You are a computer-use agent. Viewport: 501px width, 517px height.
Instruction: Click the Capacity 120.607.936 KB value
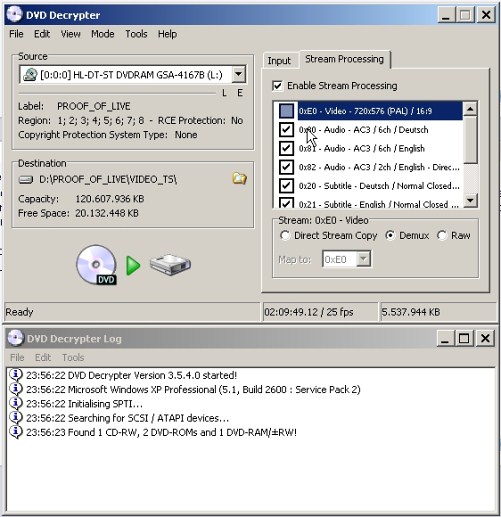pos(110,199)
